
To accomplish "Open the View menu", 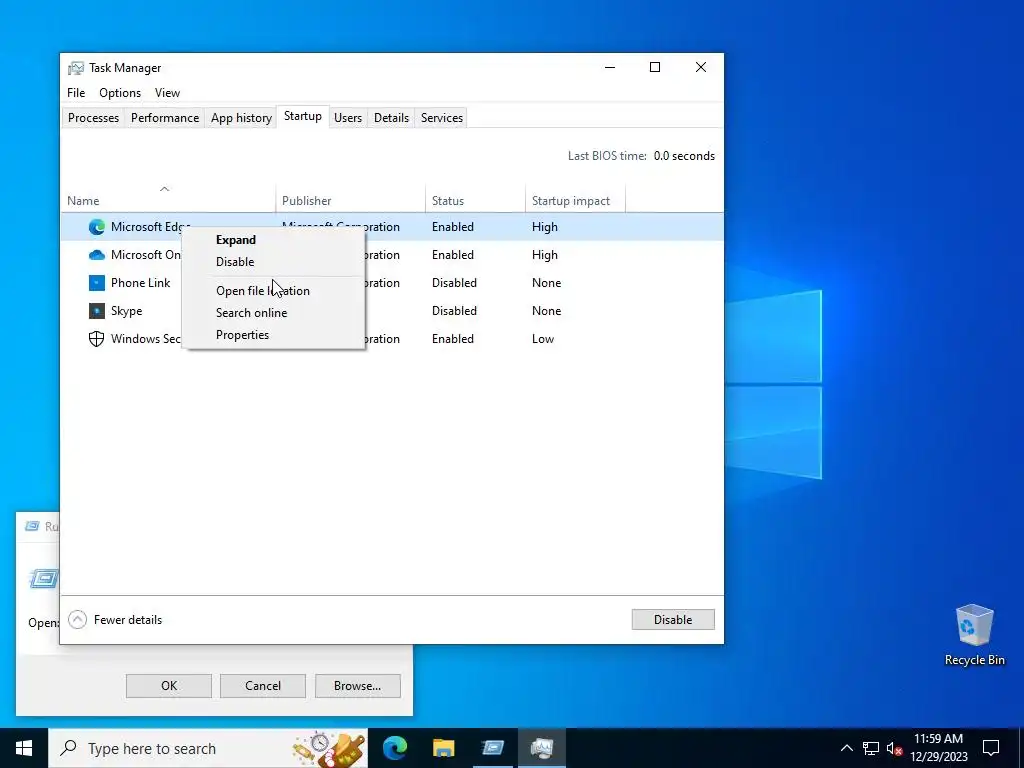I will click(x=167, y=93).
